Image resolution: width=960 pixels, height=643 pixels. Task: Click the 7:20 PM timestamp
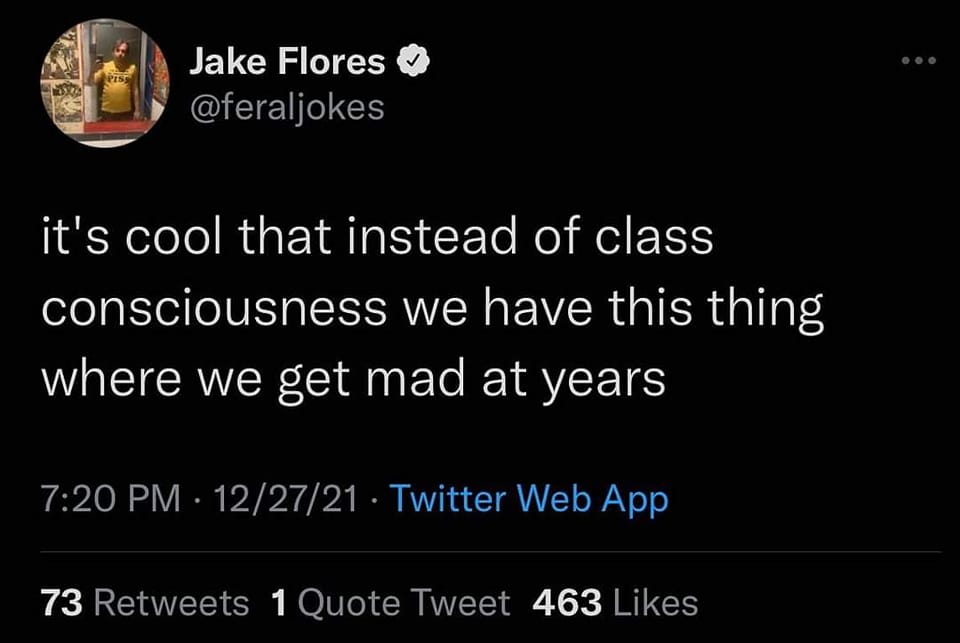98,498
